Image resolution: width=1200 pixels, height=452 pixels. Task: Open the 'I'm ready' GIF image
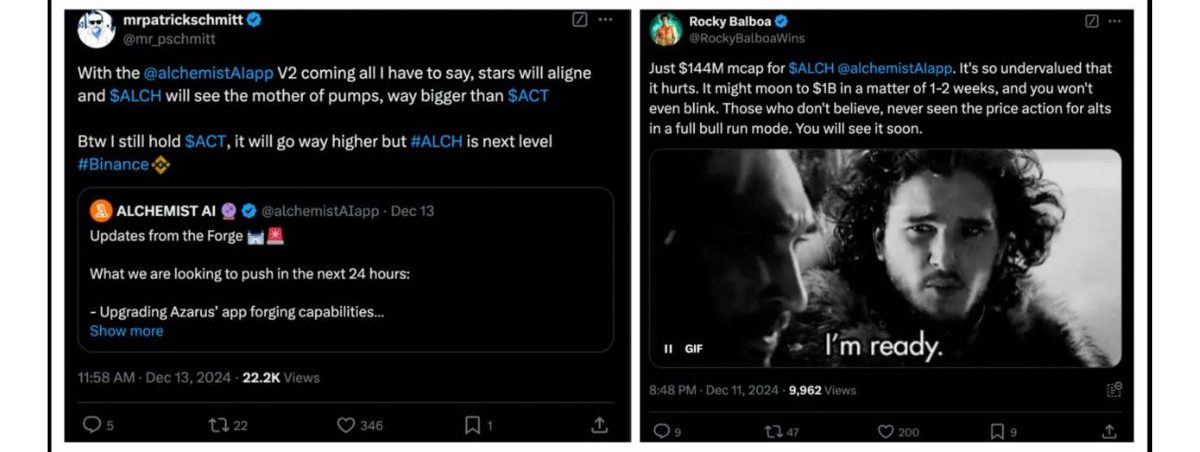click(x=885, y=258)
